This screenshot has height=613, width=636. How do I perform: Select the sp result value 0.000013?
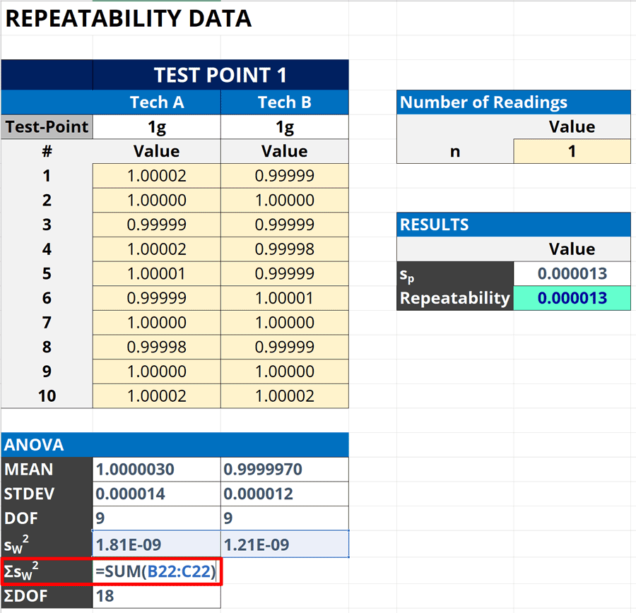coord(572,274)
